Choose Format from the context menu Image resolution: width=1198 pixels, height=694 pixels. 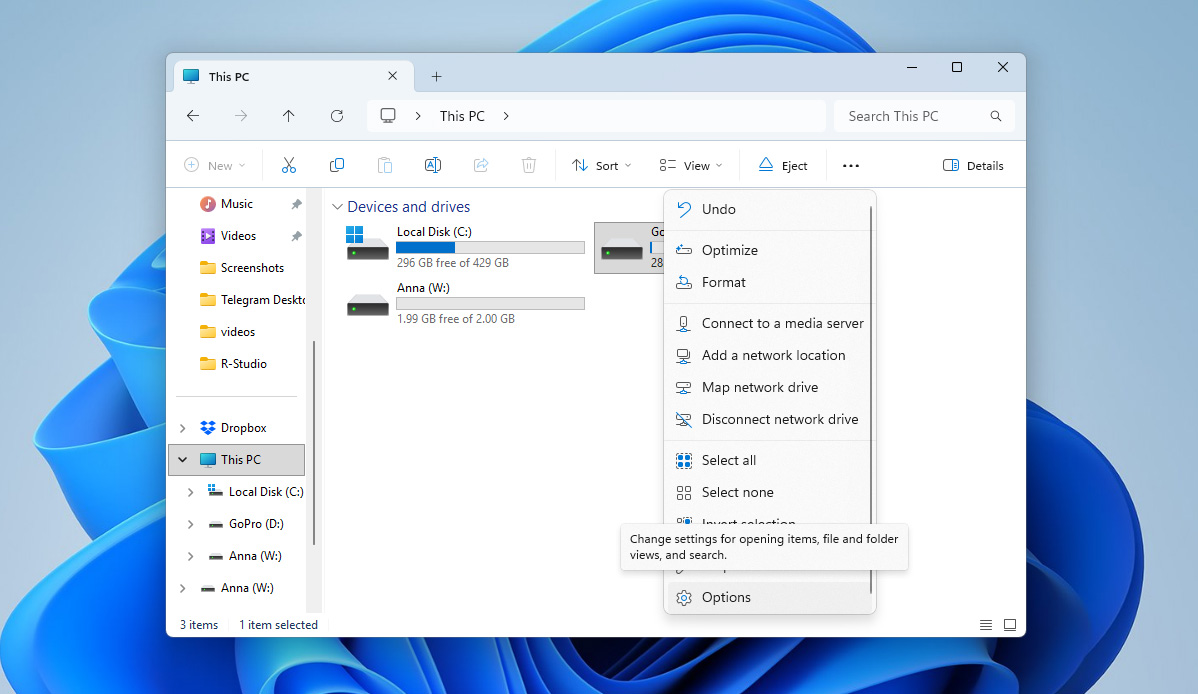click(x=725, y=282)
